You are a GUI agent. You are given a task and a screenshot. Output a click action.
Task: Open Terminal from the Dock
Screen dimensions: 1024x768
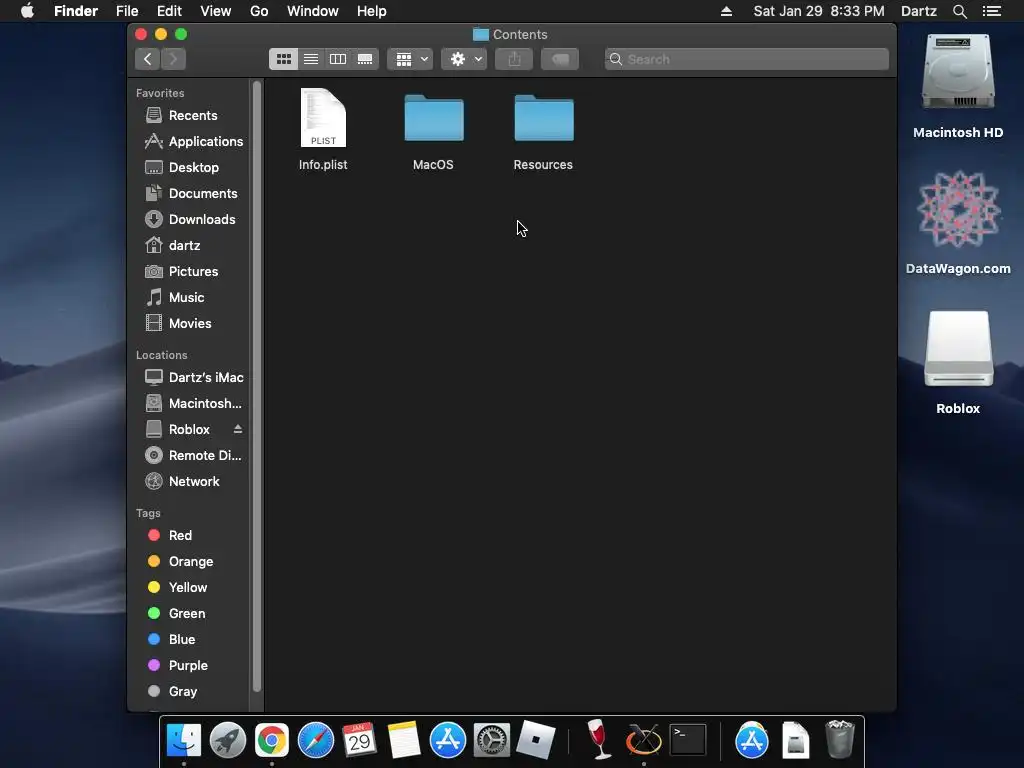[x=688, y=740]
